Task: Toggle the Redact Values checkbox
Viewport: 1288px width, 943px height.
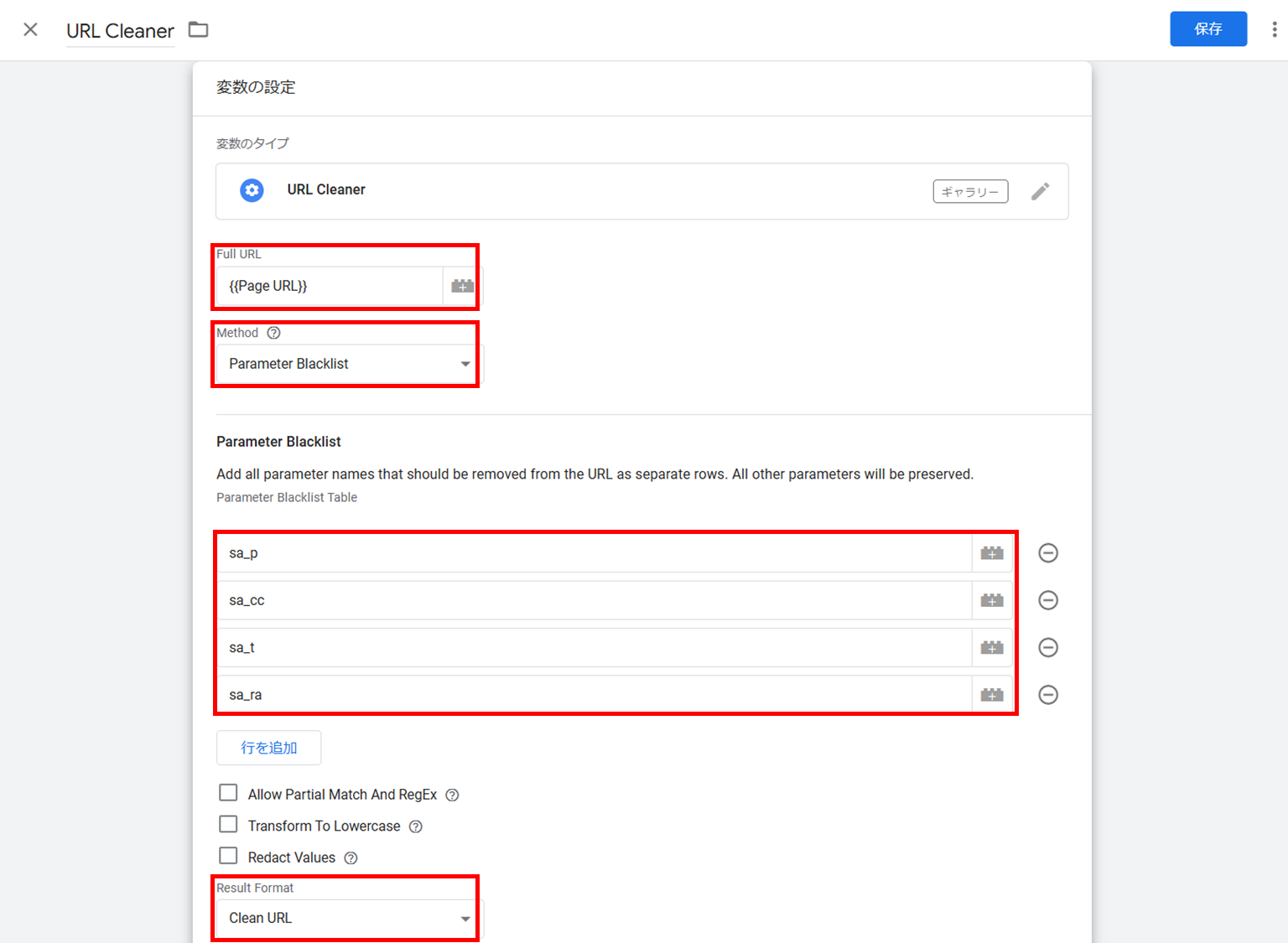Action: pos(228,856)
